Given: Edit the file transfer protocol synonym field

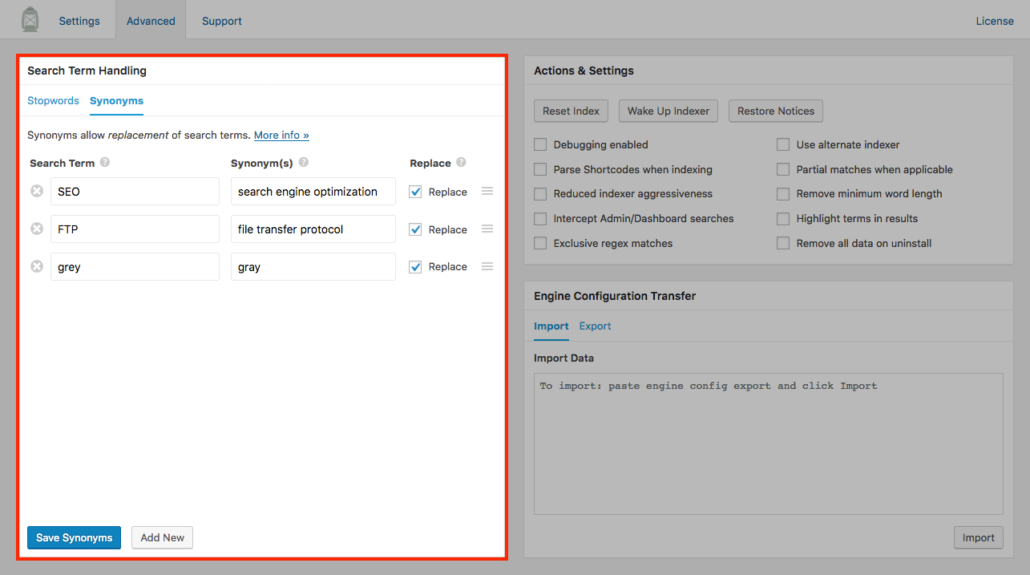Looking at the screenshot, I should click(313, 229).
